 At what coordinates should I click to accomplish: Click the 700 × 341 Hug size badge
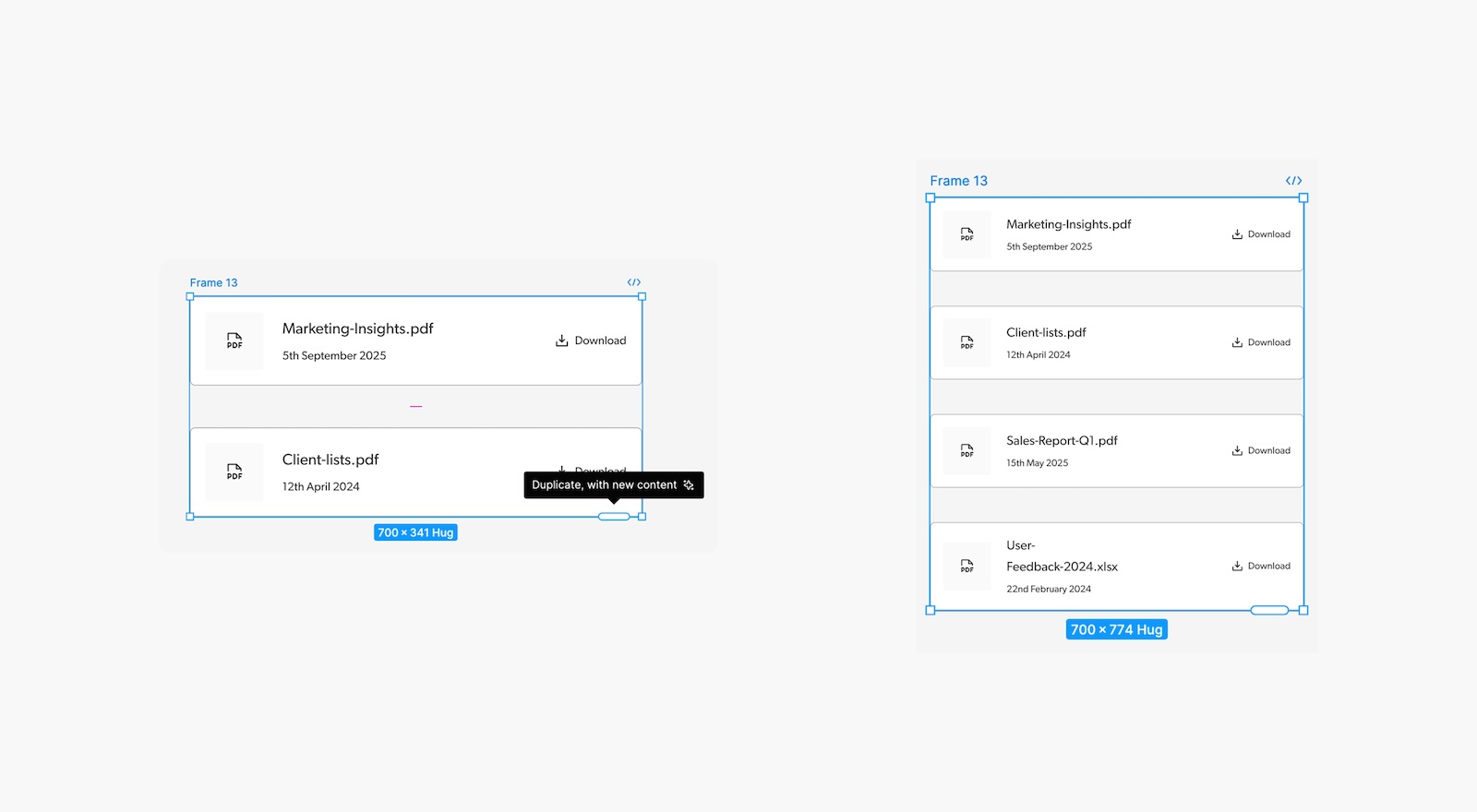[415, 532]
